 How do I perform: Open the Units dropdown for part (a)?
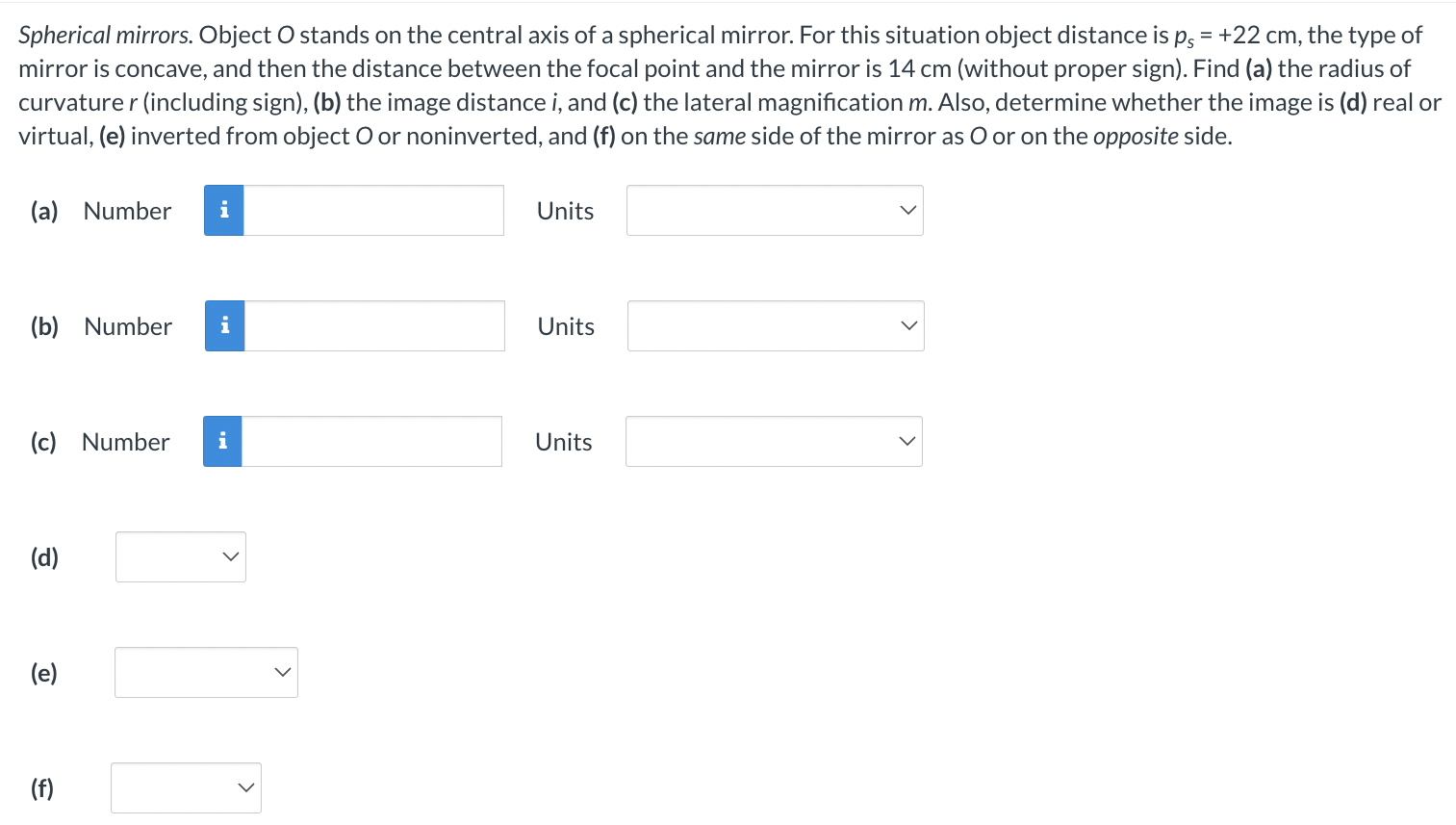pyautogui.click(x=775, y=210)
